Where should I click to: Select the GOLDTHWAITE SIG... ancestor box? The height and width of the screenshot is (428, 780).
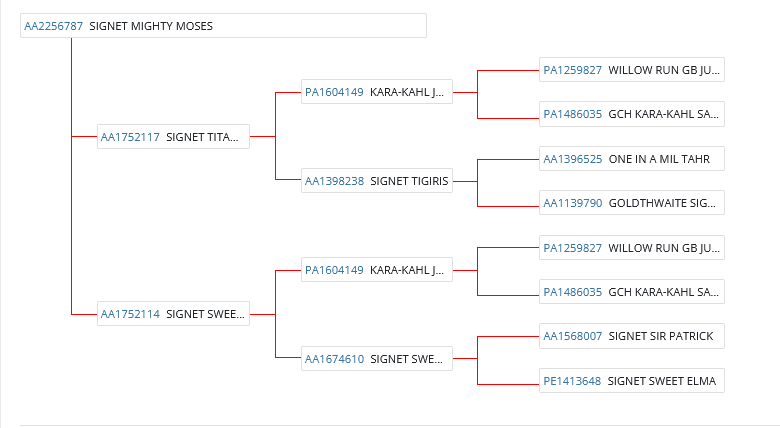pos(662,203)
